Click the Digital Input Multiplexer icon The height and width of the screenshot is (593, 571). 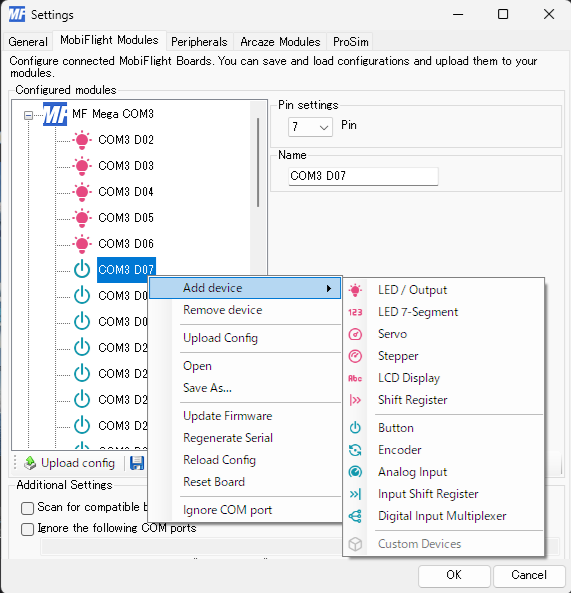pos(355,516)
